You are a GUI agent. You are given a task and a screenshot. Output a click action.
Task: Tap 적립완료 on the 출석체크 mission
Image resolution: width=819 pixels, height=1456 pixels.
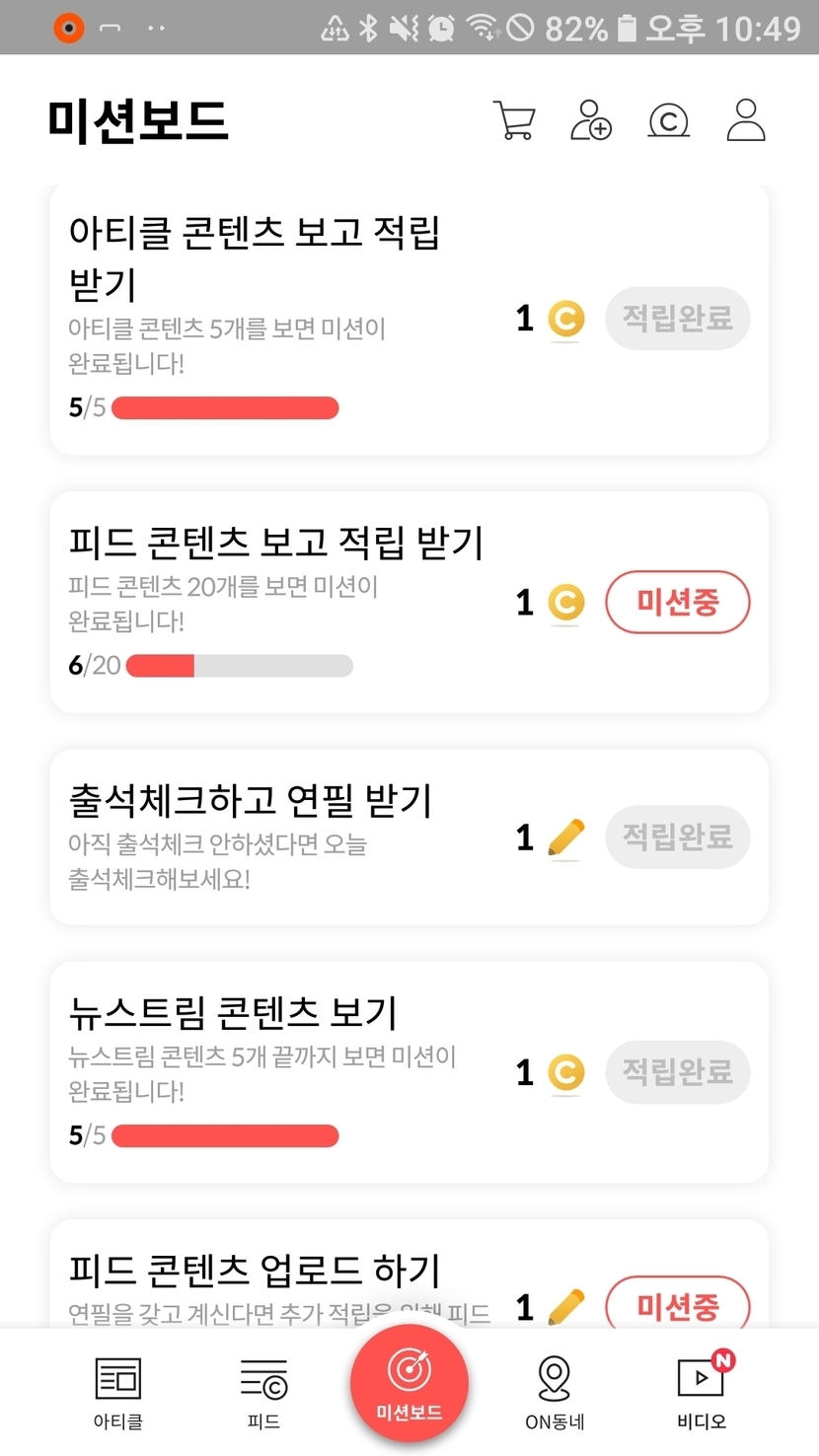[677, 837]
